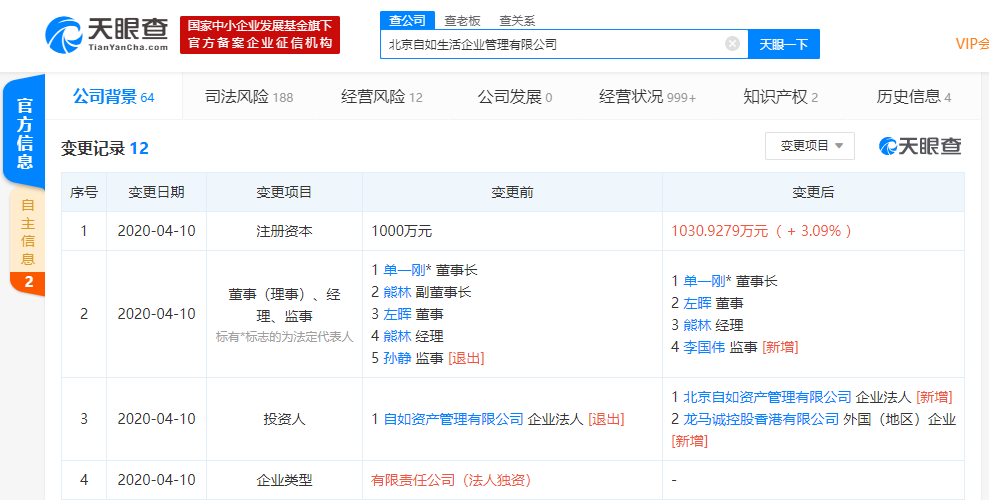The width and height of the screenshot is (989, 500).
Task: Open 李国伟 supervisor profile link
Action: pos(704,347)
